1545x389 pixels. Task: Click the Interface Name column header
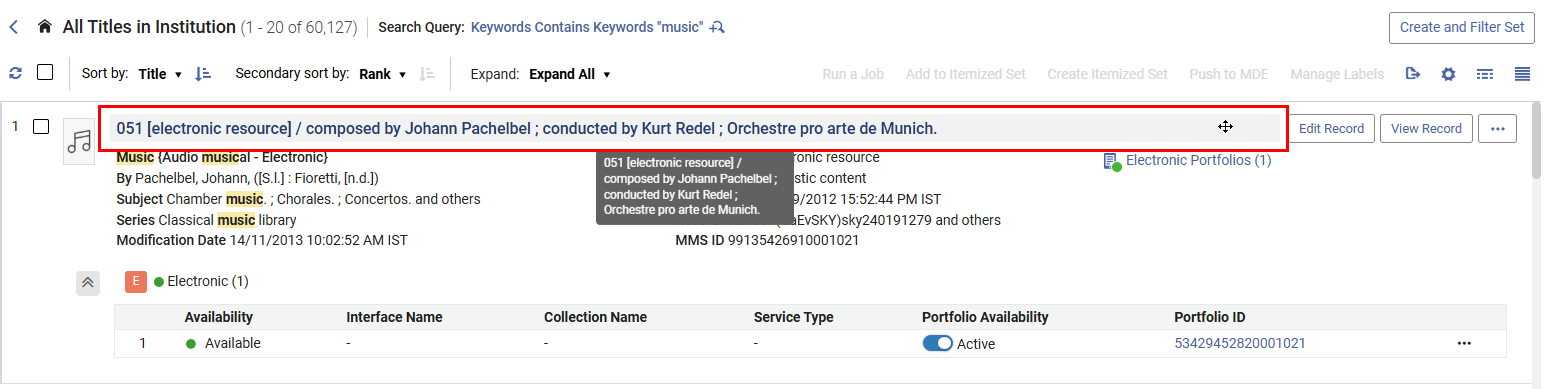click(394, 317)
